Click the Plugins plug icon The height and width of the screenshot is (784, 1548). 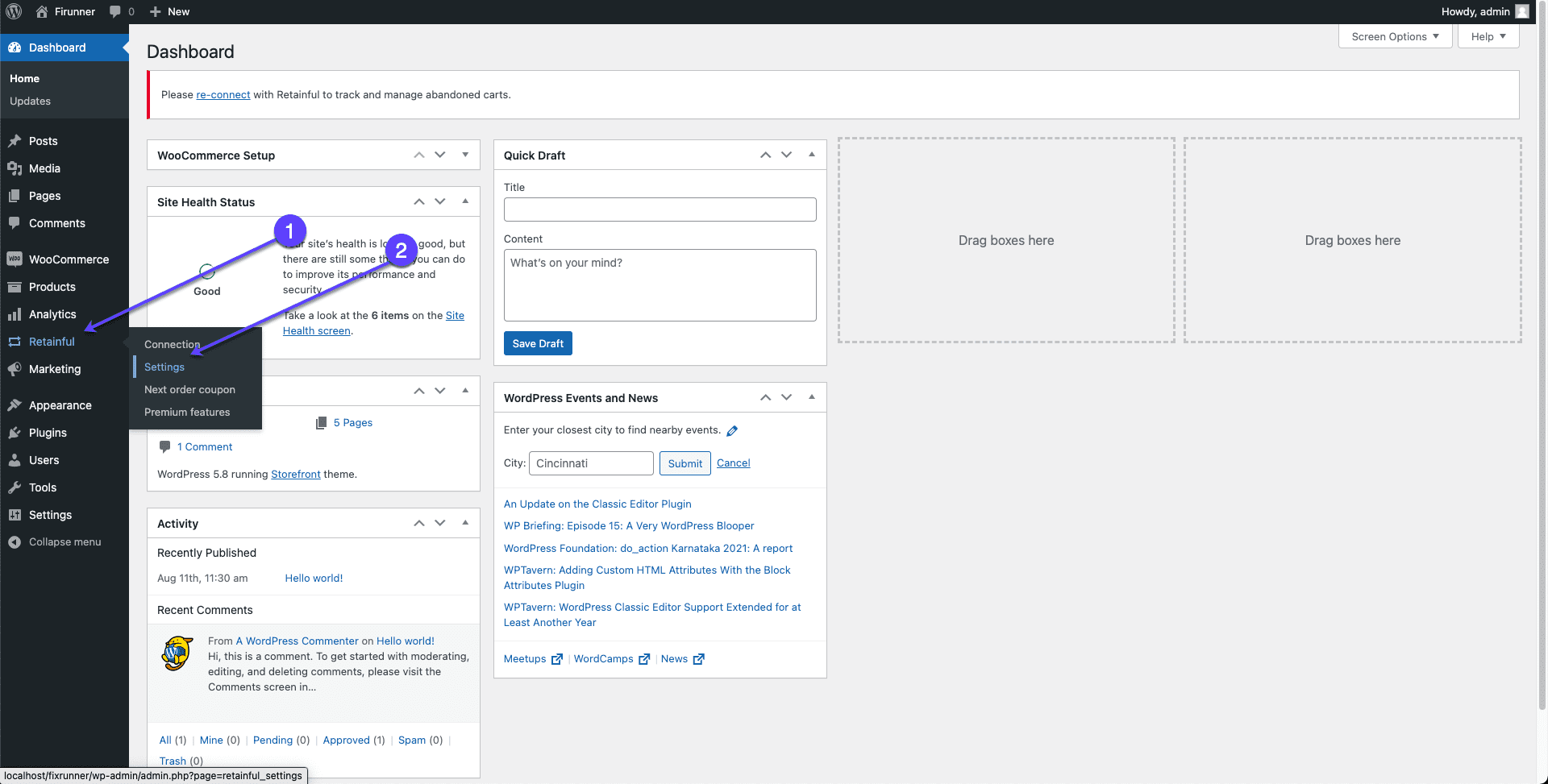15,433
